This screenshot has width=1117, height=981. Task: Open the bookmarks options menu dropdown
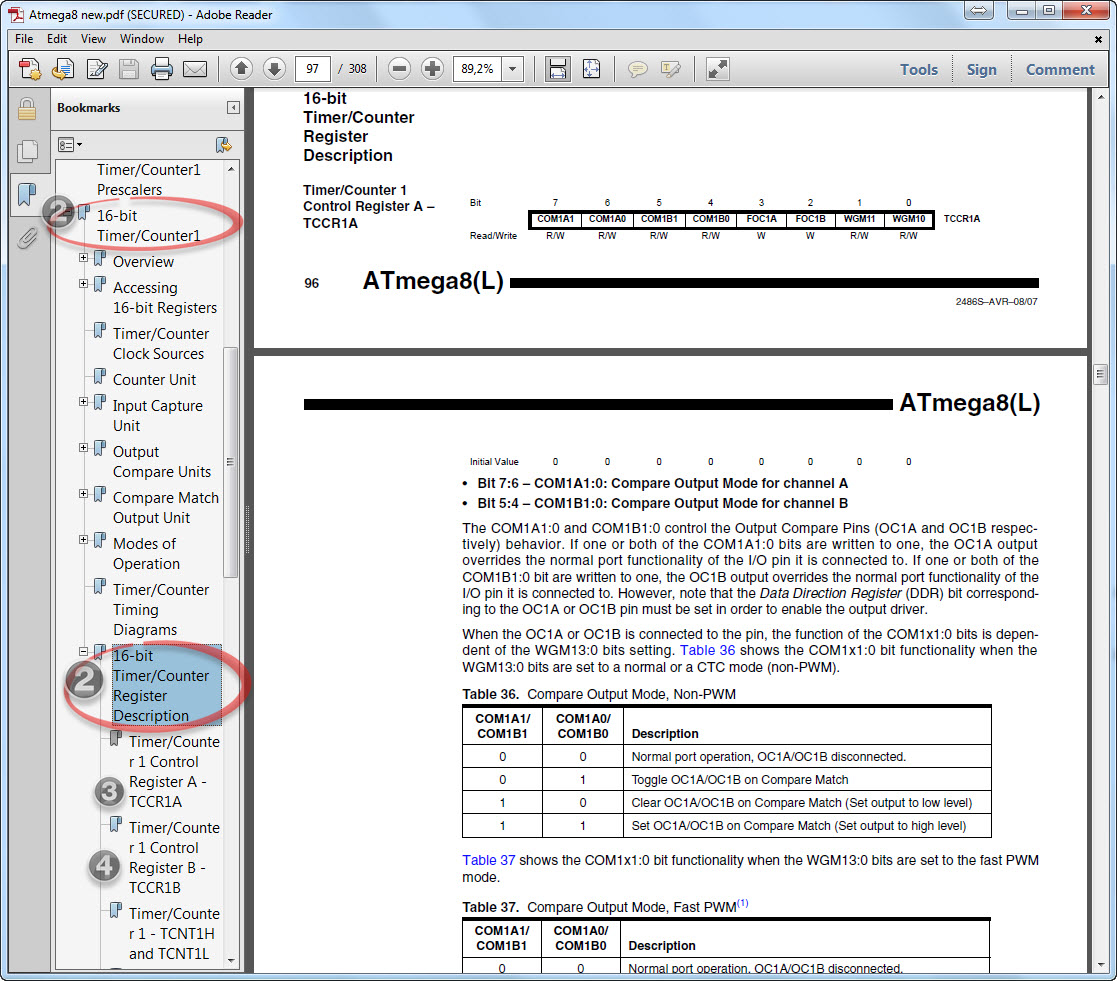69,145
